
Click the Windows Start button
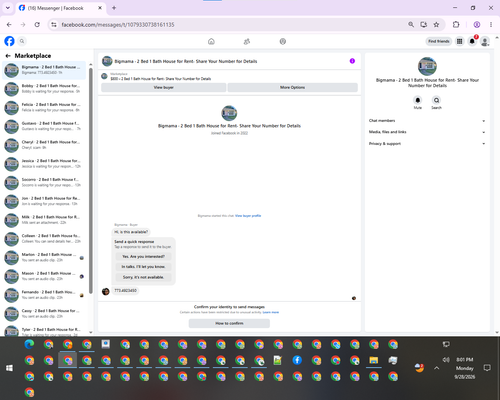(x=9, y=368)
